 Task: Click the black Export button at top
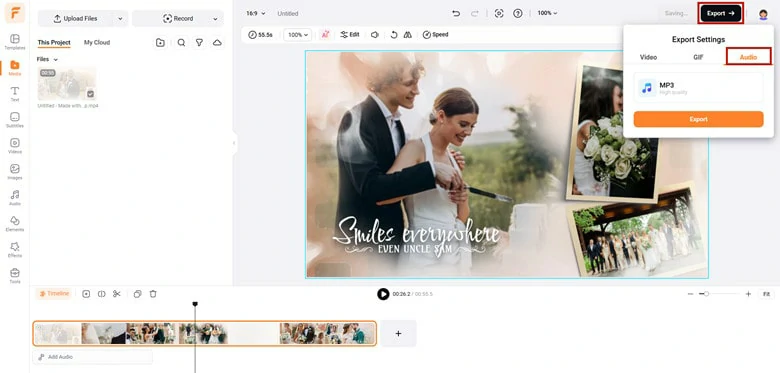coord(721,13)
